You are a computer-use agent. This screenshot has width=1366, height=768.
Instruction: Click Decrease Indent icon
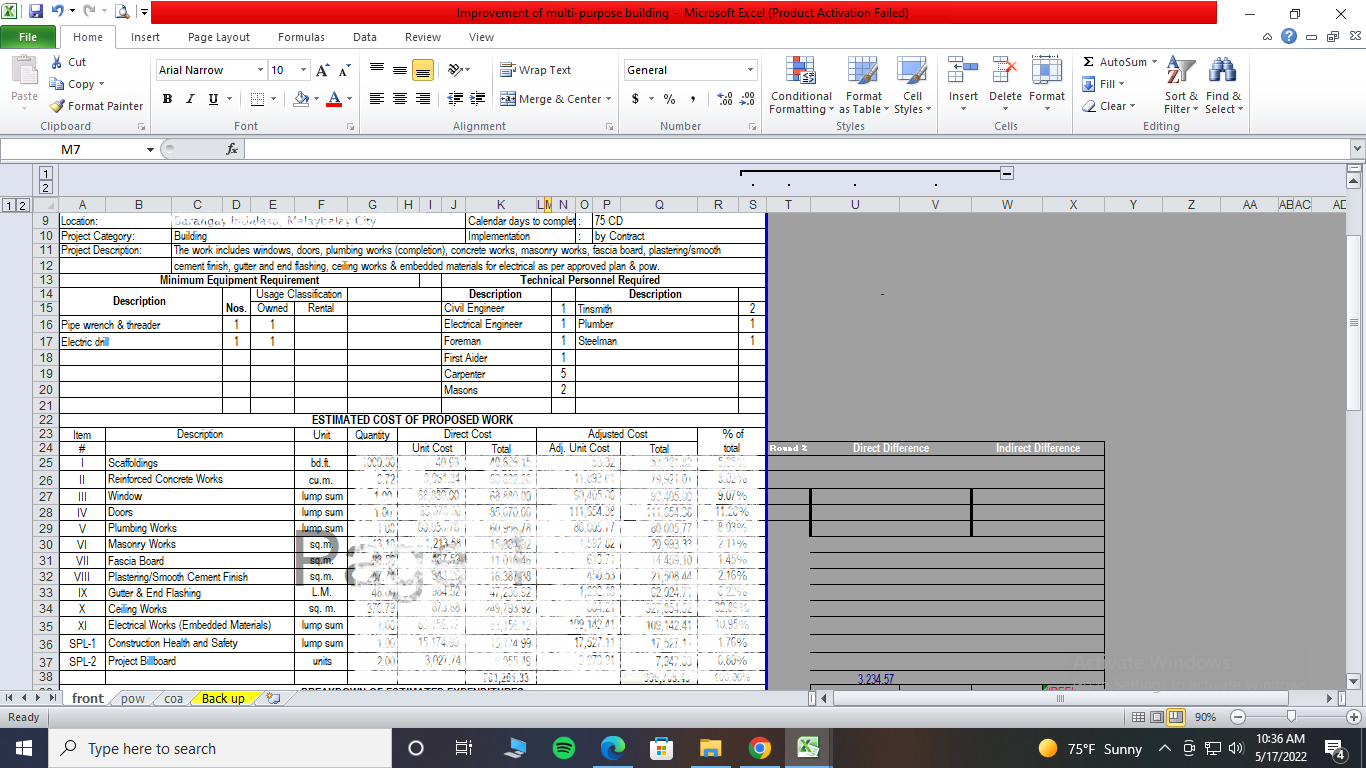(455, 99)
